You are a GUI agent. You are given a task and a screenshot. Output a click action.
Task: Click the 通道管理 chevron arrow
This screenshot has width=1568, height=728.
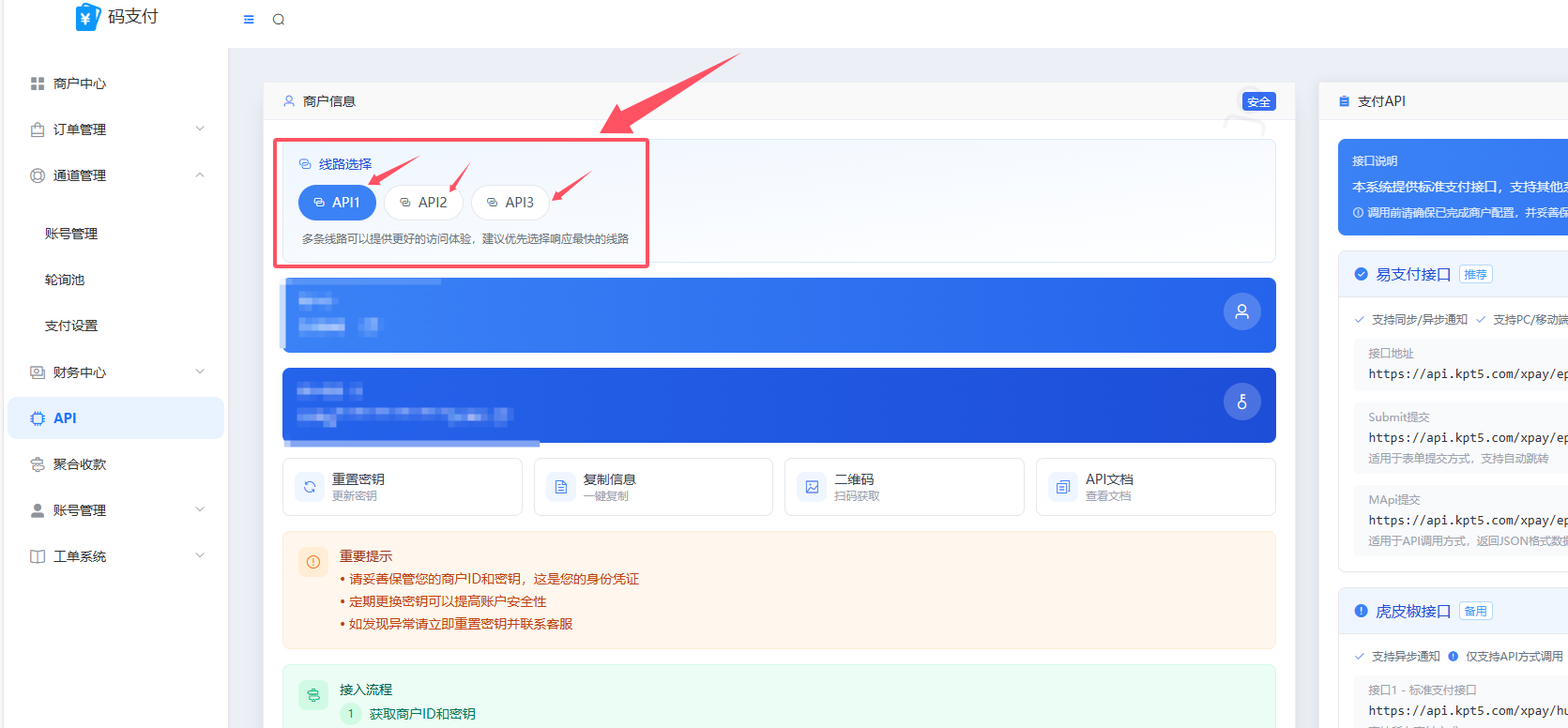[200, 174]
